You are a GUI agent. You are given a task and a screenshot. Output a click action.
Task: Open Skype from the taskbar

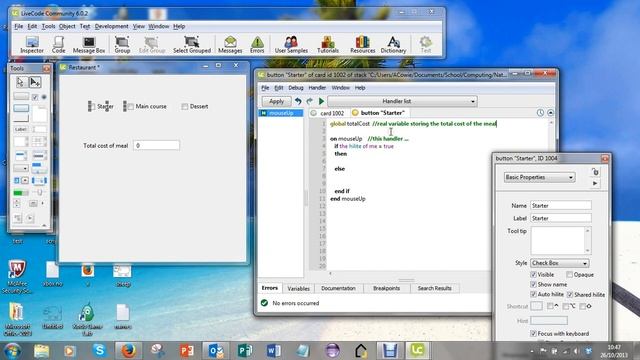(99, 351)
